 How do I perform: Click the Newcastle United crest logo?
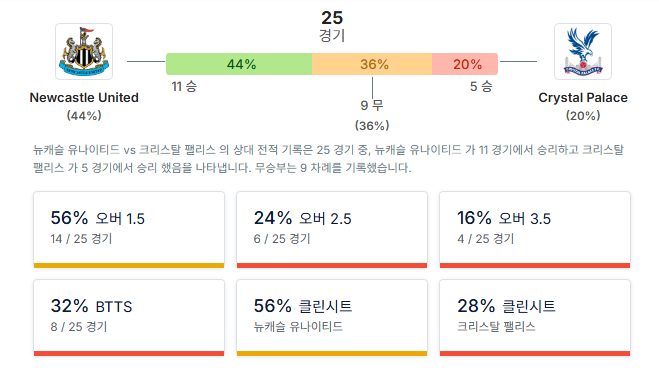tap(84, 51)
